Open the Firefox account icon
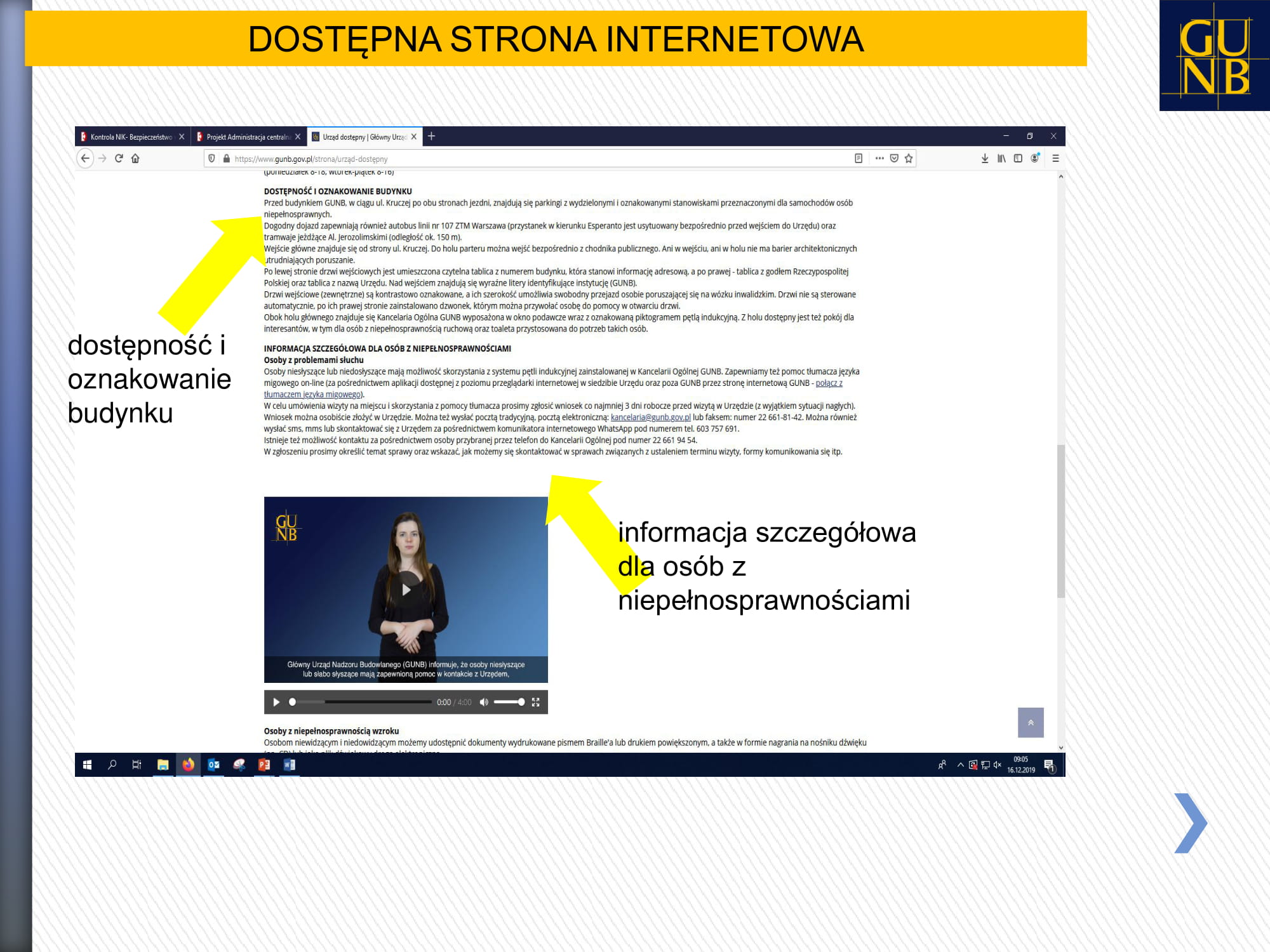The height and width of the screenshot is (952, 1270). pyautogui.click(x=1035, y=158)
